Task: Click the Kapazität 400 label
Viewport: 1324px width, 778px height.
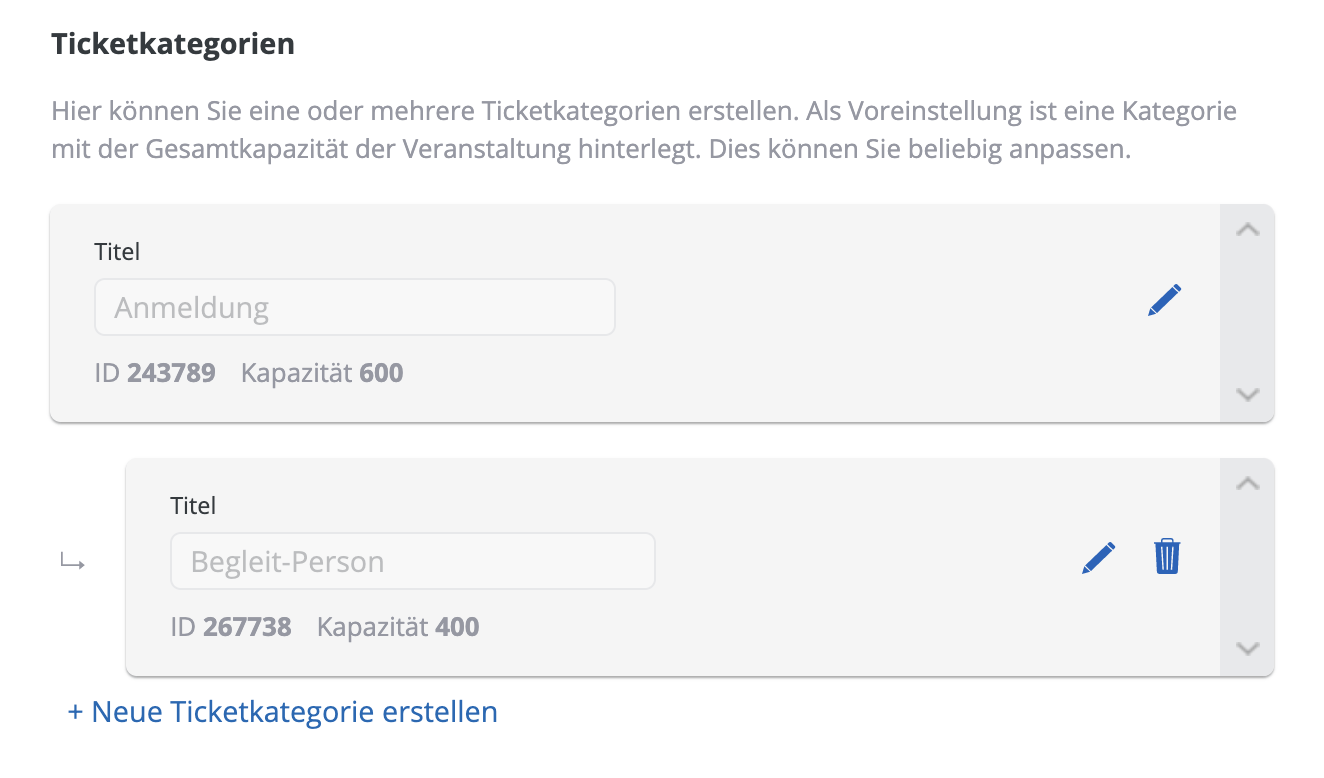Action: coord(398,628)
